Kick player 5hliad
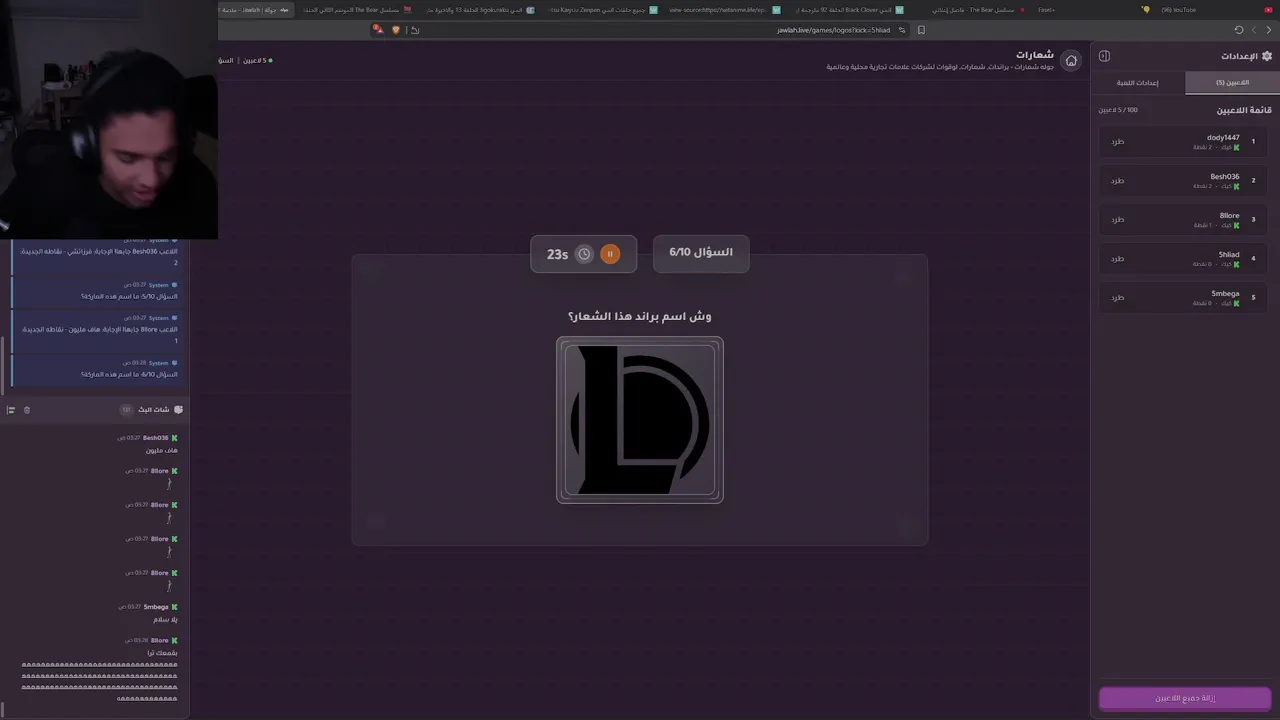Image resolution: width=1280 pixels, height=720 pixels. (x=1118, y=259)
